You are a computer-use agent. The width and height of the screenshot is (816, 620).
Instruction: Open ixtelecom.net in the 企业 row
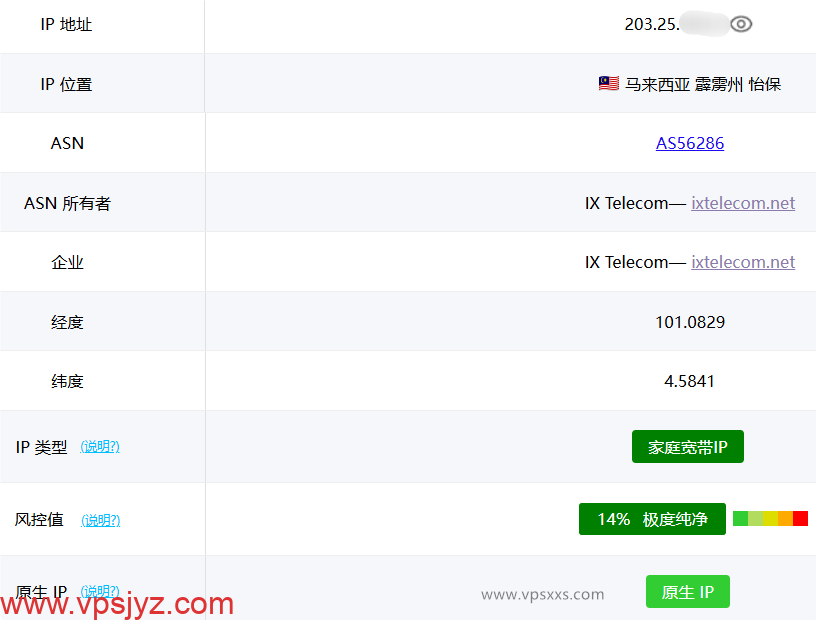click(x=743, y=261)
